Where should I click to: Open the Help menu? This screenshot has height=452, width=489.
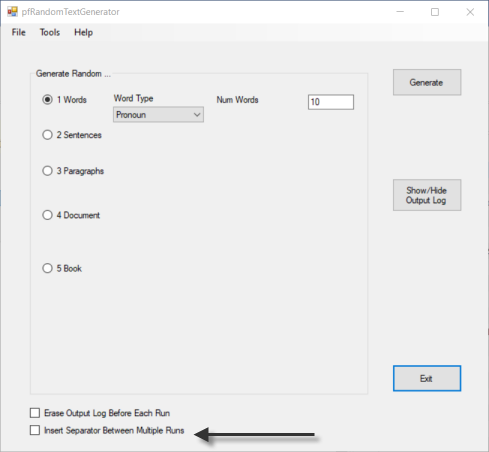tap(83, 32)
